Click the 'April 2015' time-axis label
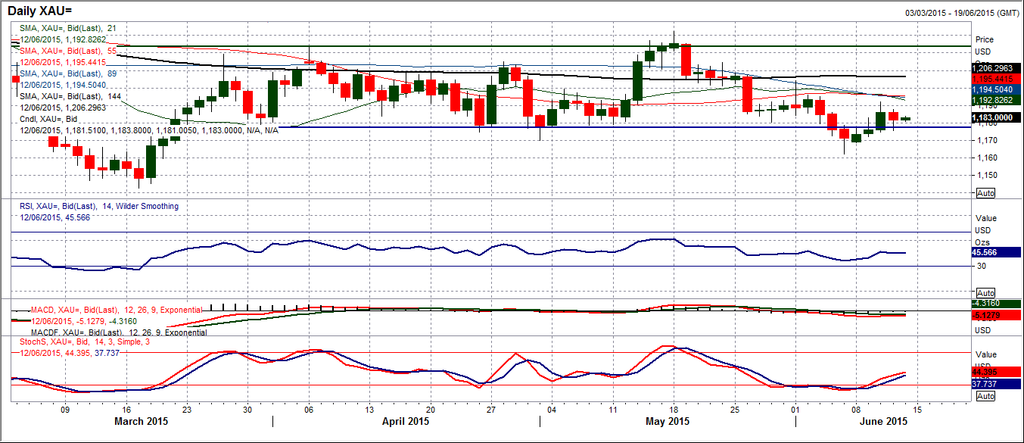The width and height of the screenshot is (1024, 443). coord(404,421)
